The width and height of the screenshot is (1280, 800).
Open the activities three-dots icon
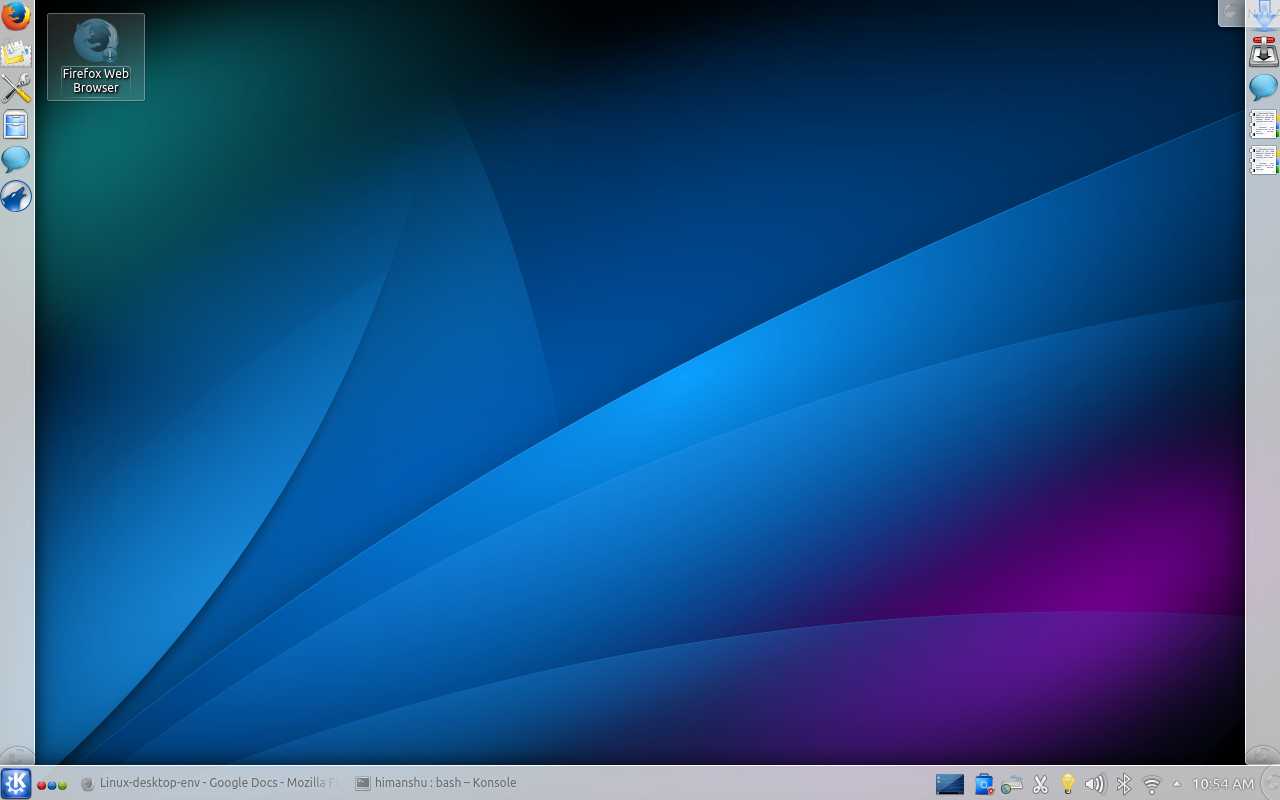[52, 784]
